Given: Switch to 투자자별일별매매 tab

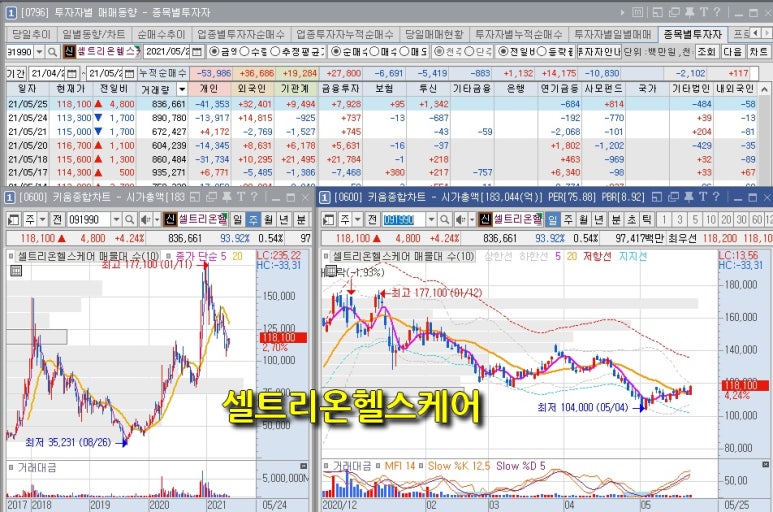Looking at the screenshot, I should tap(613, 34).
